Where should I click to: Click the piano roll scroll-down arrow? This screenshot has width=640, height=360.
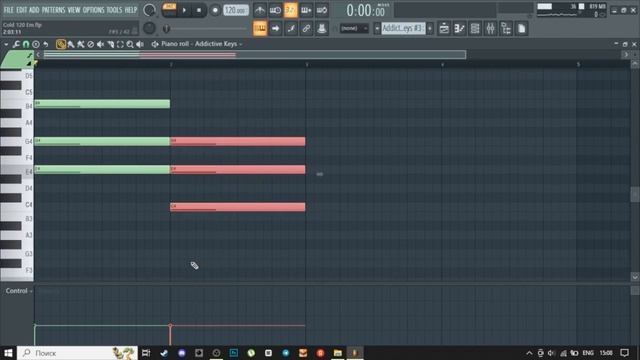point(635,277)
